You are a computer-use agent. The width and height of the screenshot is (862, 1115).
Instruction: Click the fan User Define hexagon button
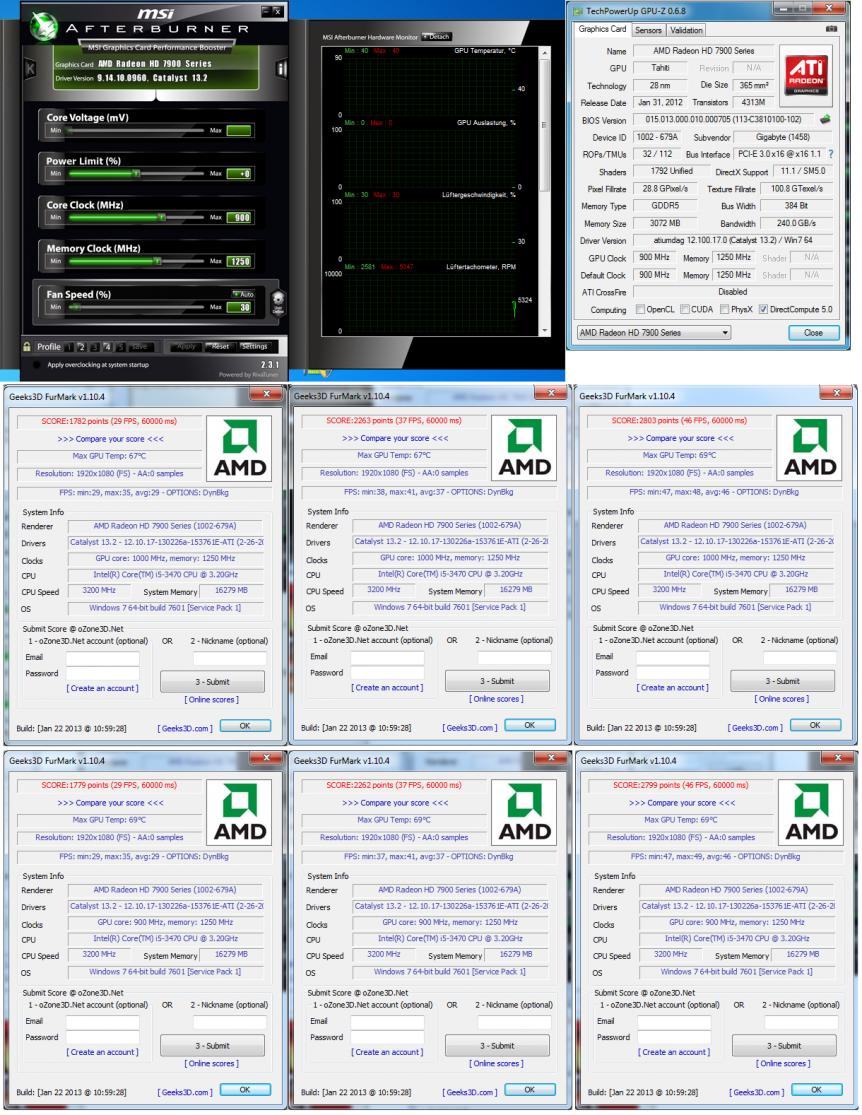point(278,302)
